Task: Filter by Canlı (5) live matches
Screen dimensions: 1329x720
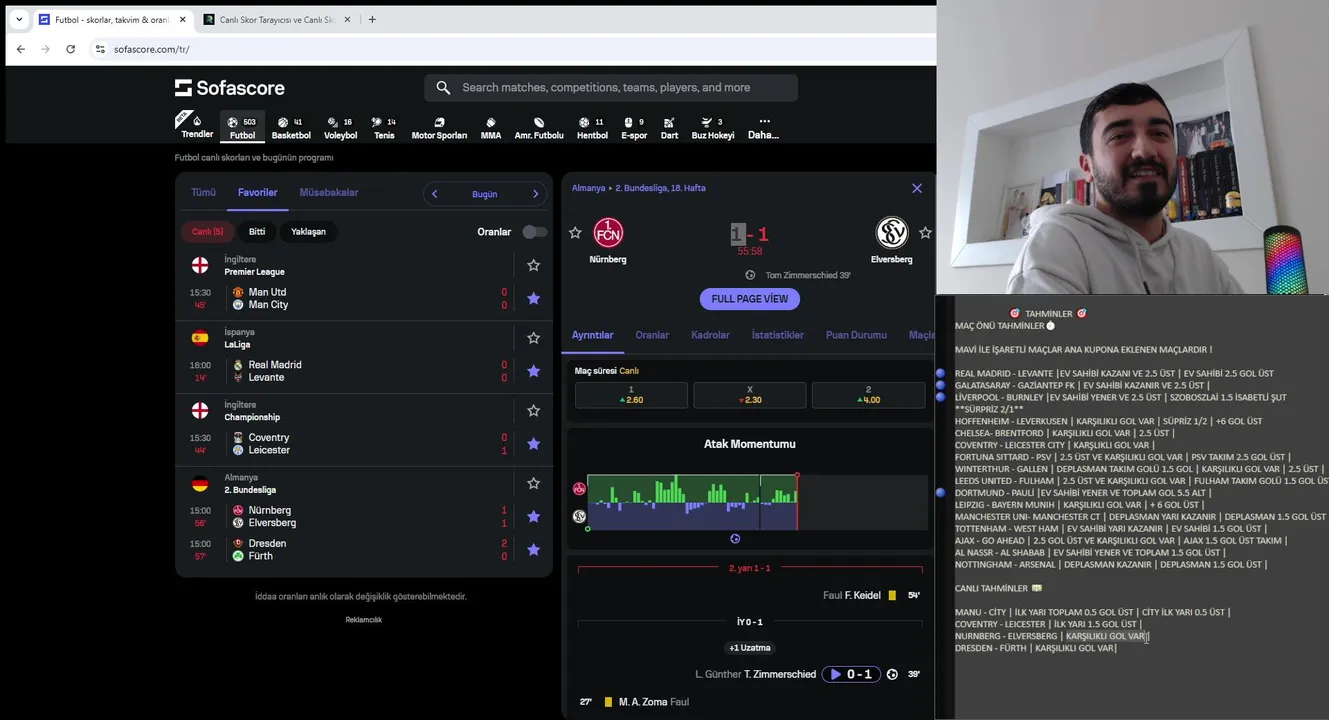Action: point(208,232)
